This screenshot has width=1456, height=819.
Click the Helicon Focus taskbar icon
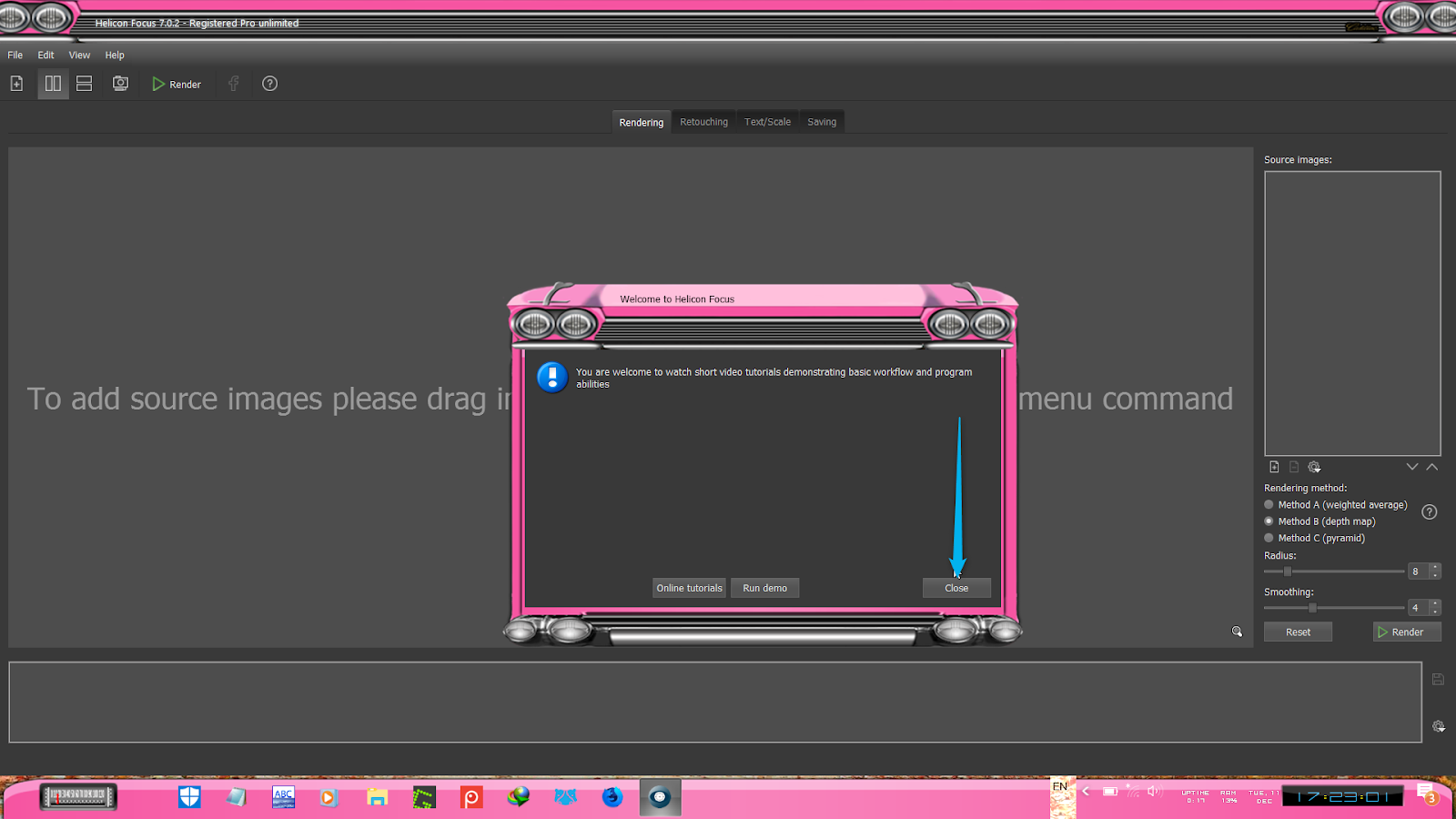click(660, 797)
